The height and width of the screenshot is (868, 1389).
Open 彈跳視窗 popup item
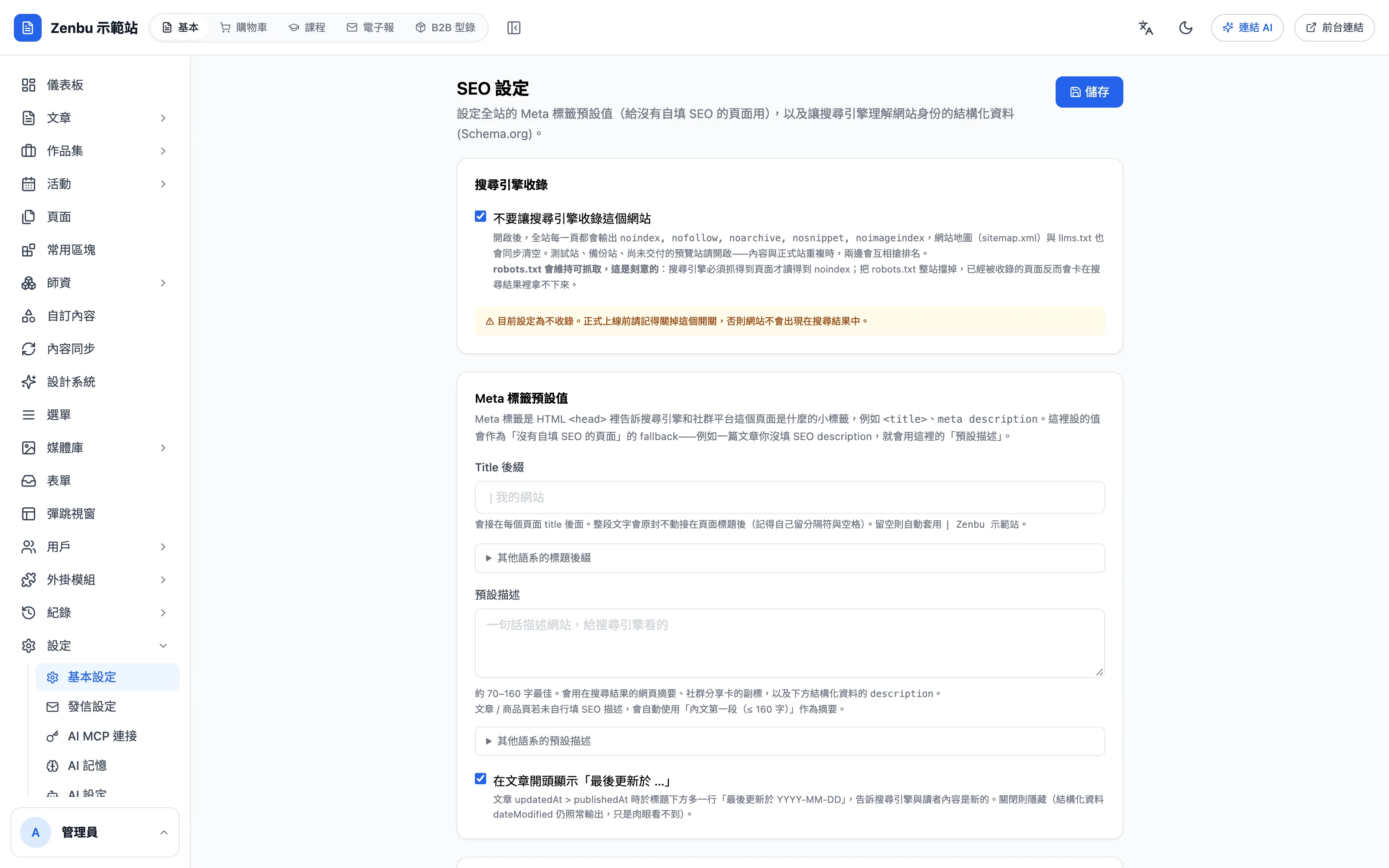click(95, 514)
